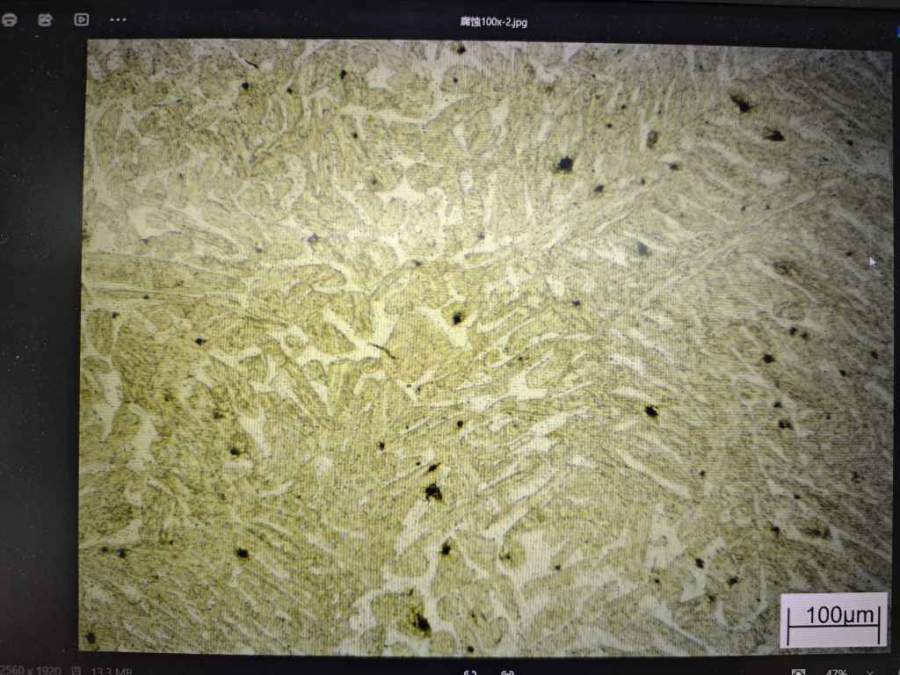
Task: Click the 47% zoom level value
Action: pyautogui.click(x=836, y=672)
